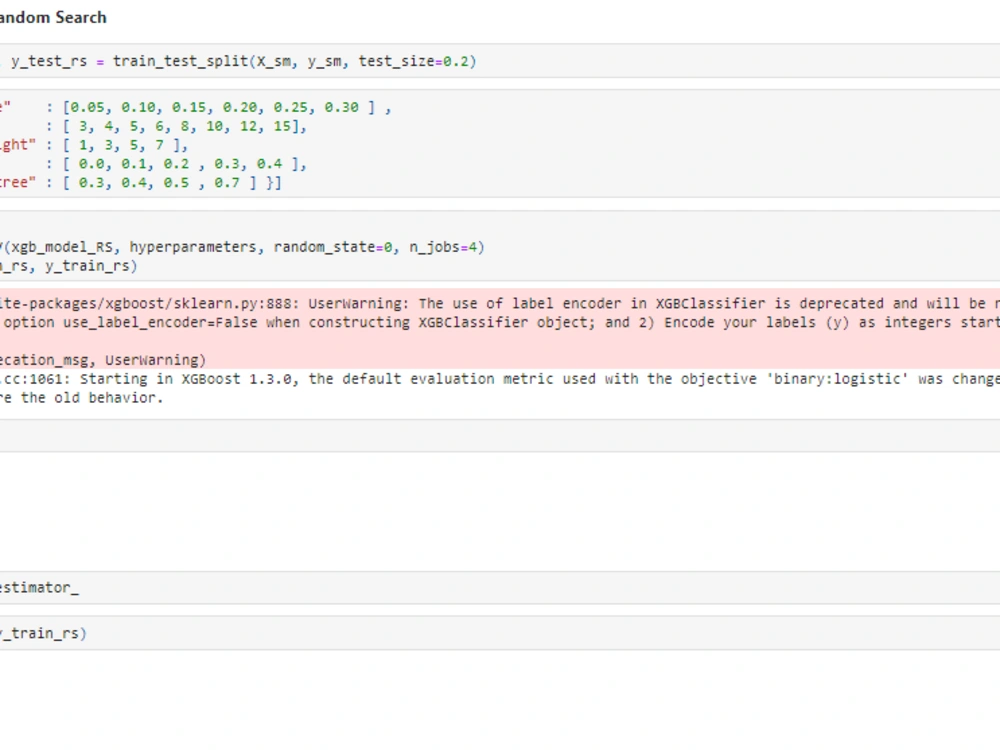Click test_size=0.2 argument in first cell
The width and height of the screenshot is (1000, 750).
tap(413, 61)
